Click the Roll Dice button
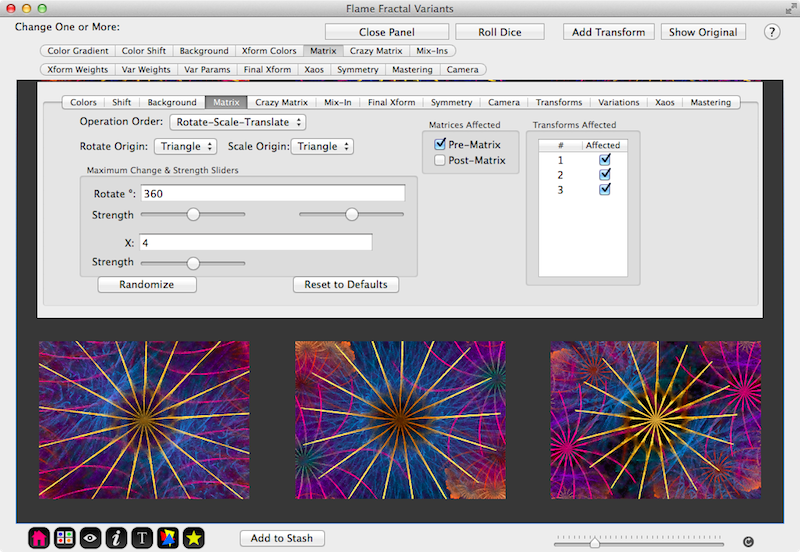 click(x=499, y=32)
